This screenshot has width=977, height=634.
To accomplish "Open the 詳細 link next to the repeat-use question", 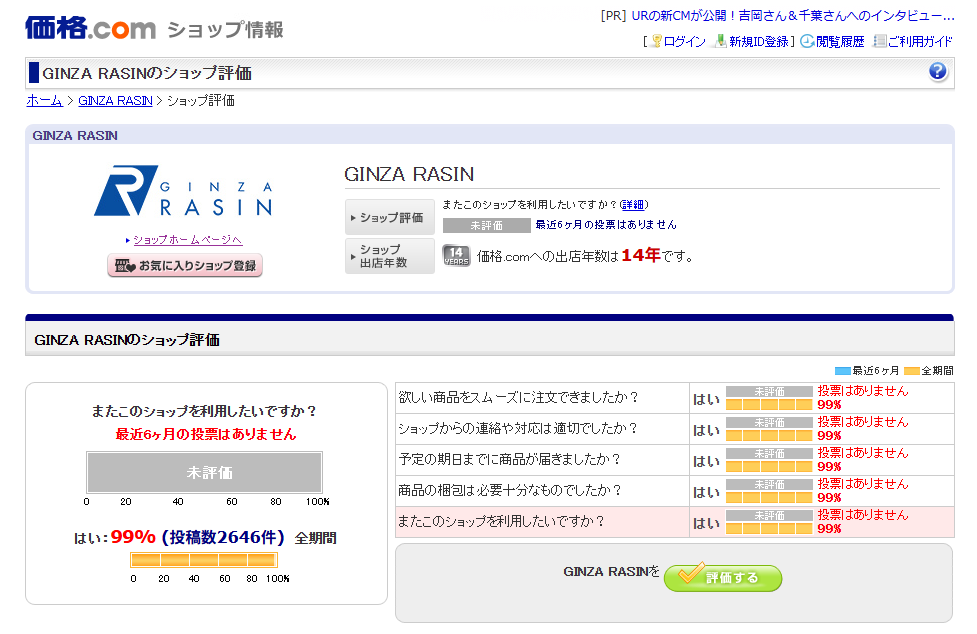I will [633, 205].
